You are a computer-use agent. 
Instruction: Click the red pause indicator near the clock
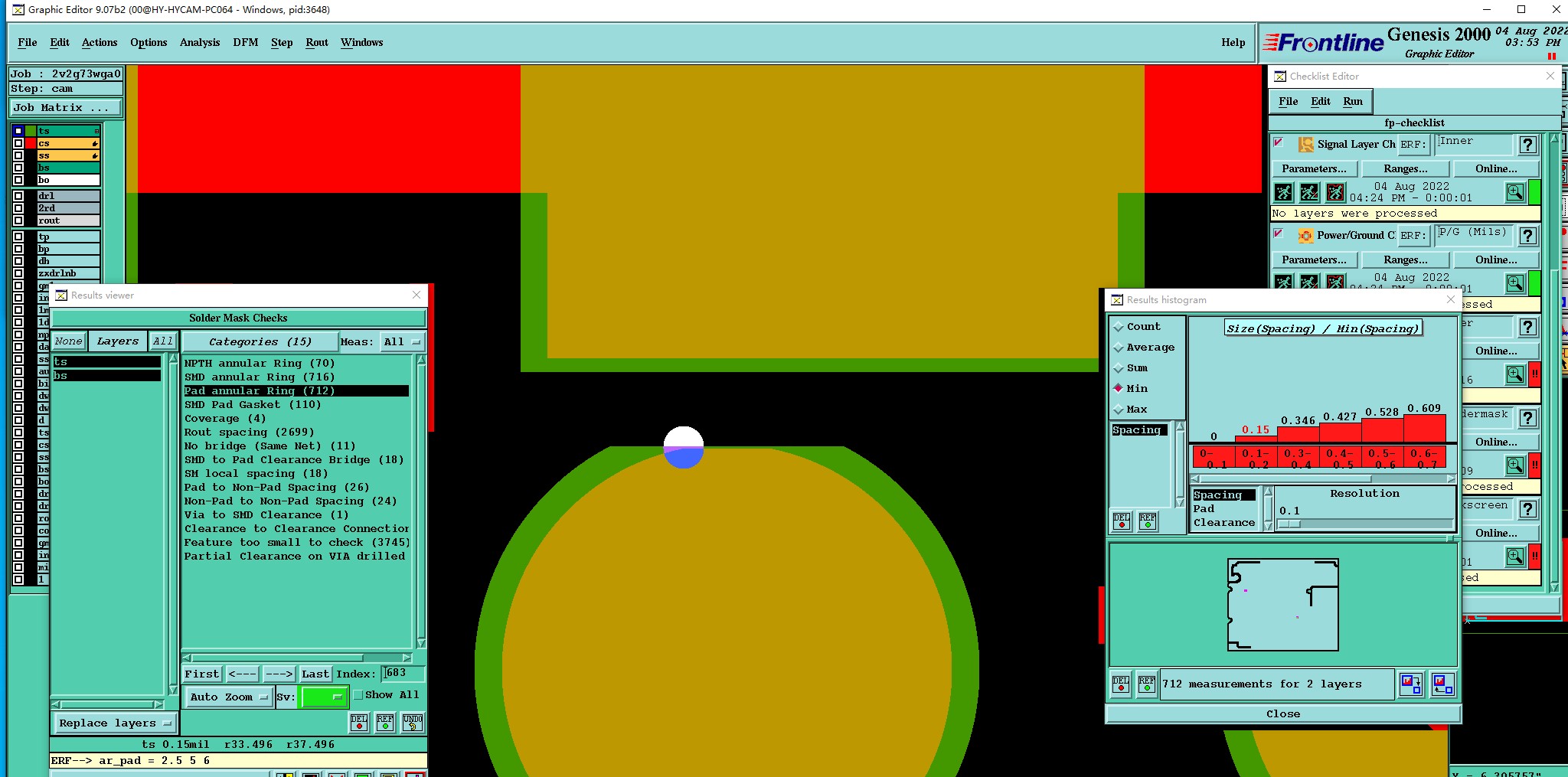click(x=1552, y=56)
